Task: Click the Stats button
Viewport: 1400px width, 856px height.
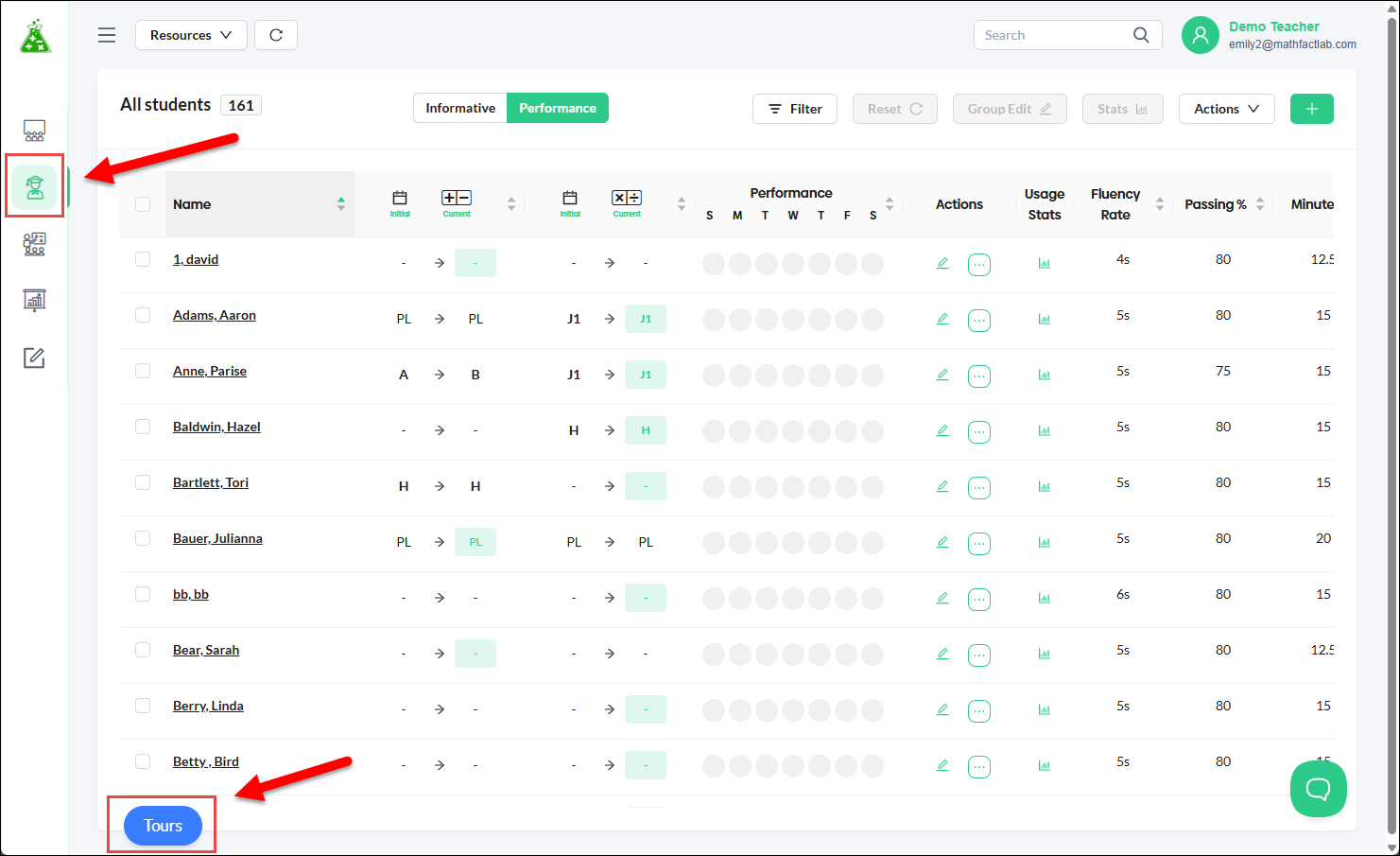Action: (1123, 109)
